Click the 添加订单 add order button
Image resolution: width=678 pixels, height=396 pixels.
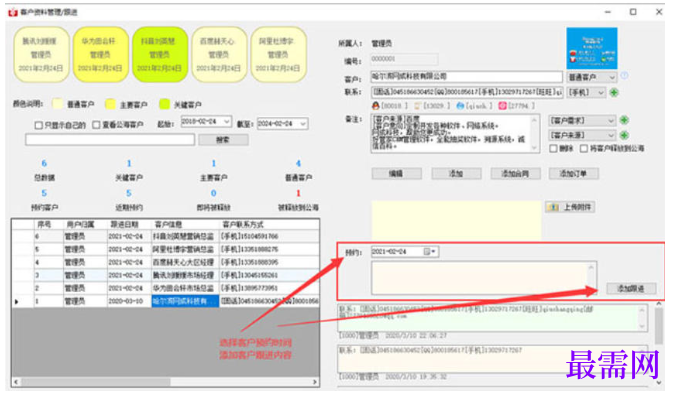573,173
